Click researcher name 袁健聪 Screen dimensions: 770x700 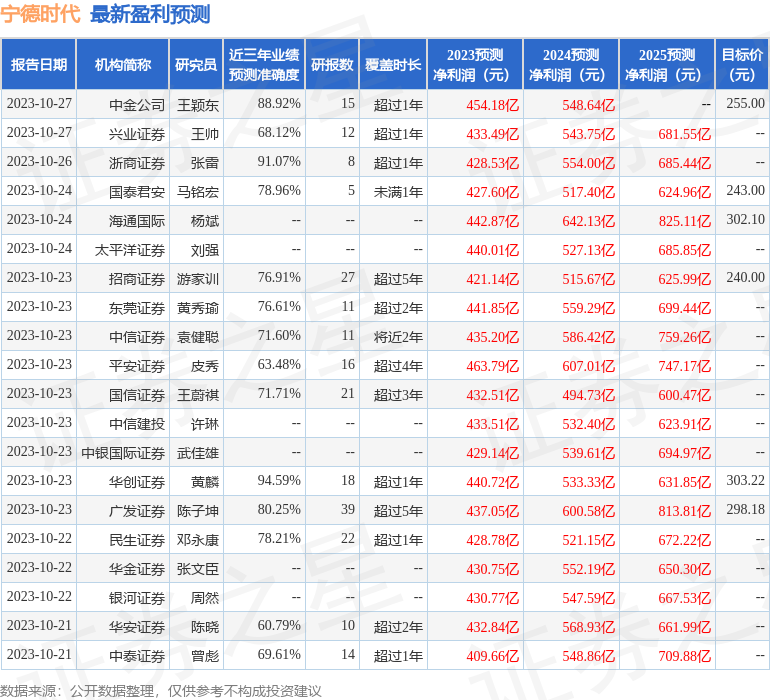coord(198,336)
